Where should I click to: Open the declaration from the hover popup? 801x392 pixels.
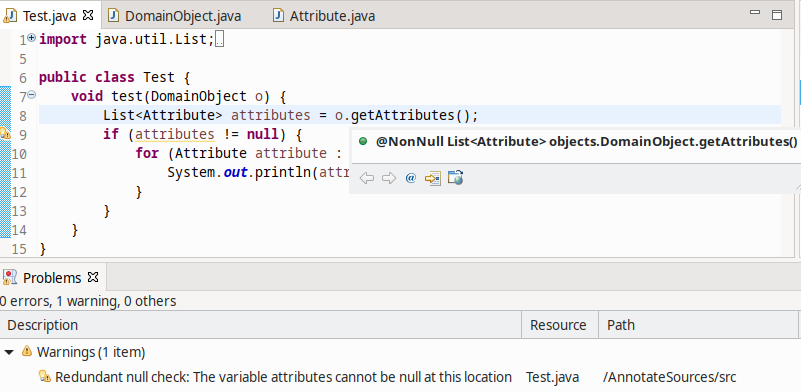(x=433, y=178)
